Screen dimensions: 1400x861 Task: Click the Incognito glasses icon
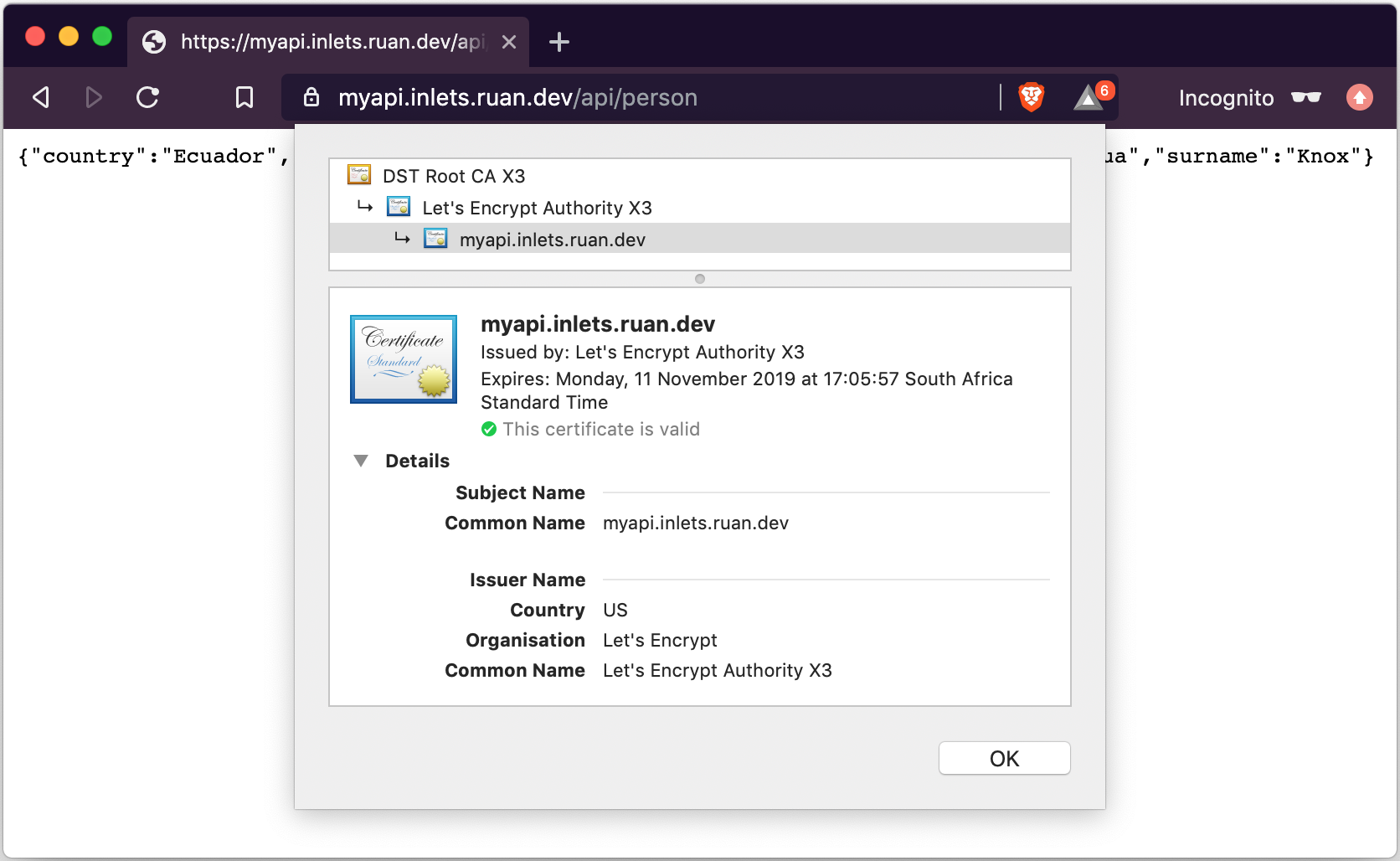(x=1306, y=97)
